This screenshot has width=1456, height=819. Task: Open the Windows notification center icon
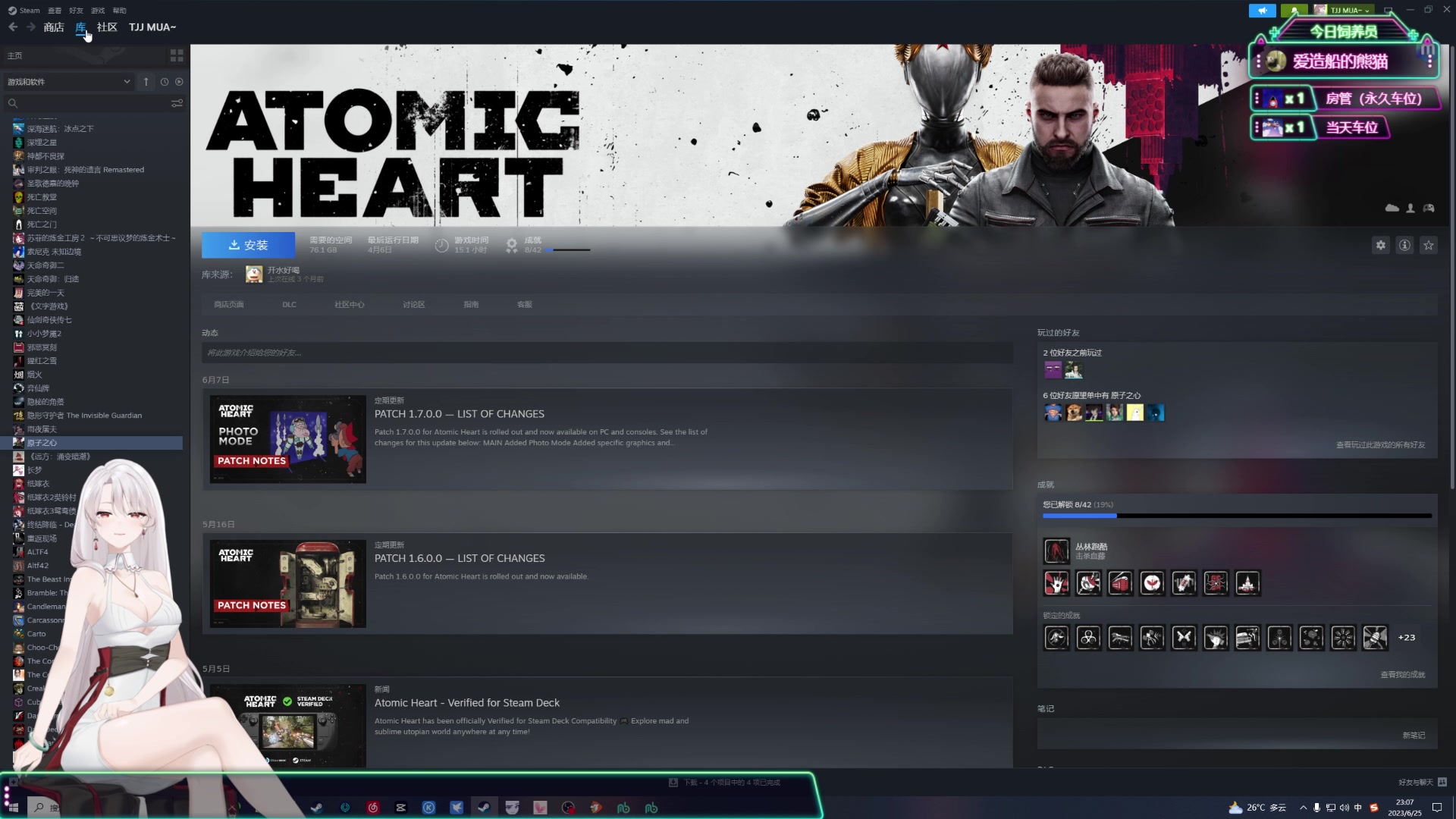pos(1437,808)
